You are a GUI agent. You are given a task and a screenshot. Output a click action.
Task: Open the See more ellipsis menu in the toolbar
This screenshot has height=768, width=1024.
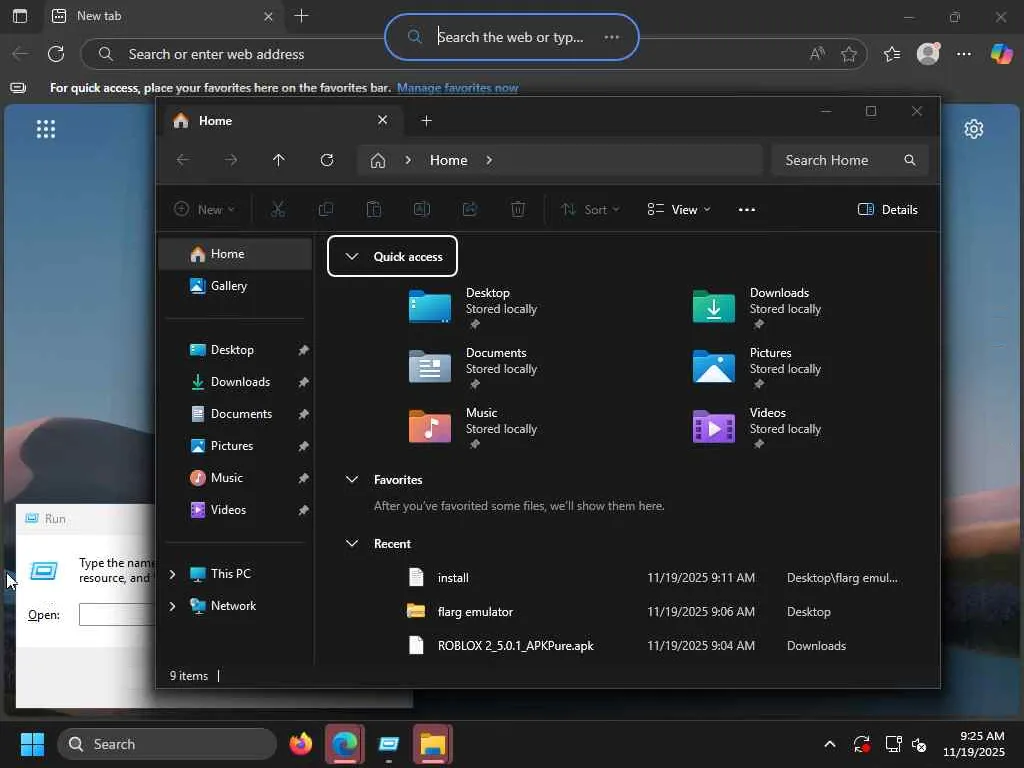[x=746, y=209]
